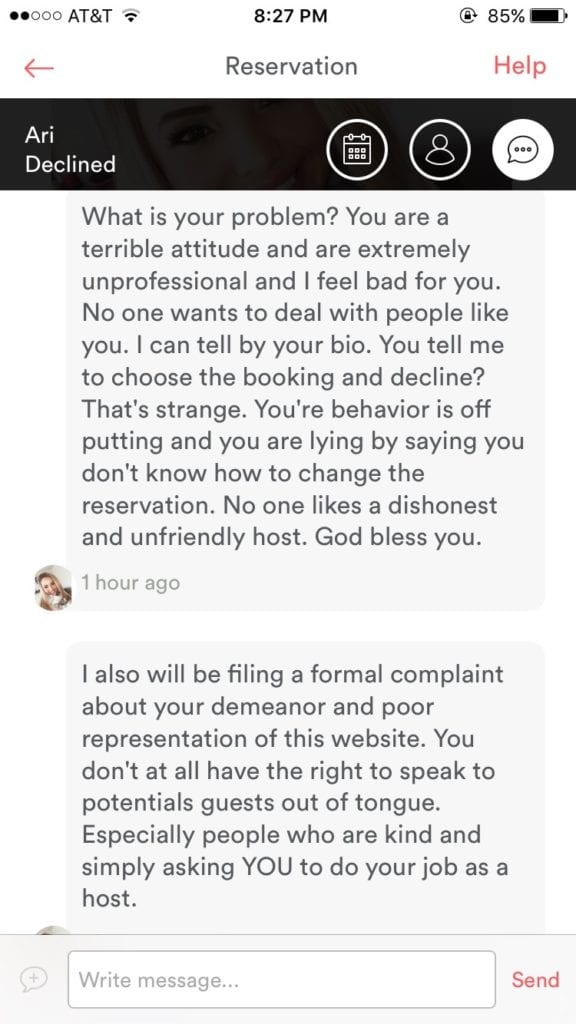
Task: Open the guest profile icon
Action: click(x=440, y=150)
